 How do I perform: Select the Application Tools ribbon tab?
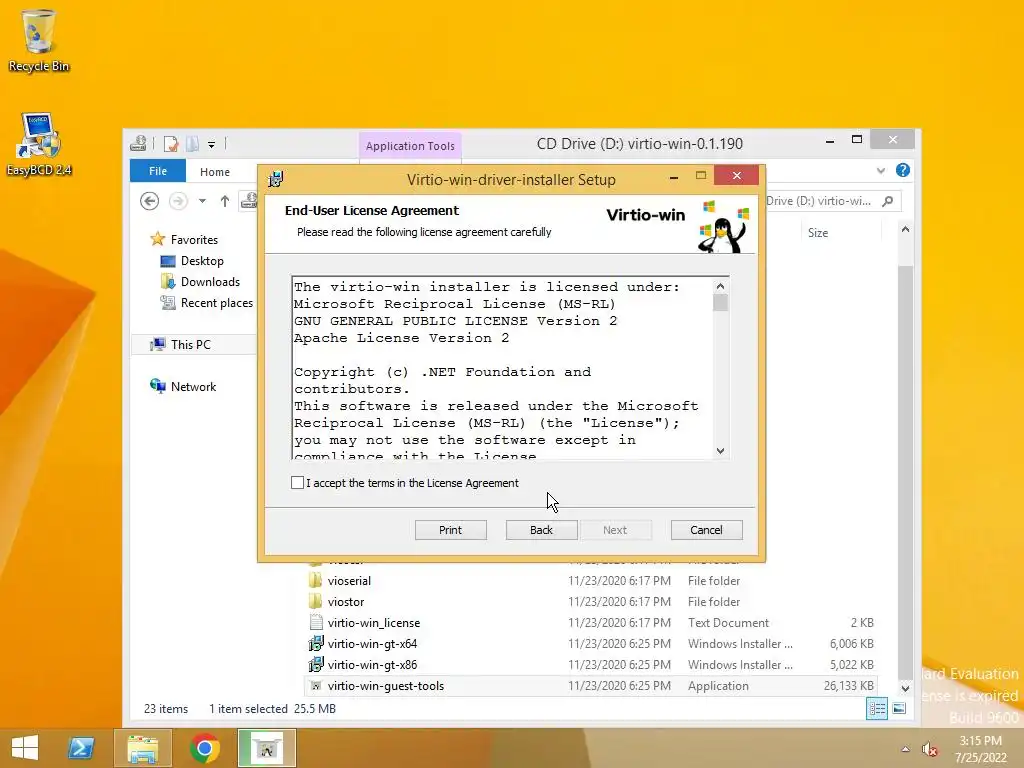pos(410,146)
